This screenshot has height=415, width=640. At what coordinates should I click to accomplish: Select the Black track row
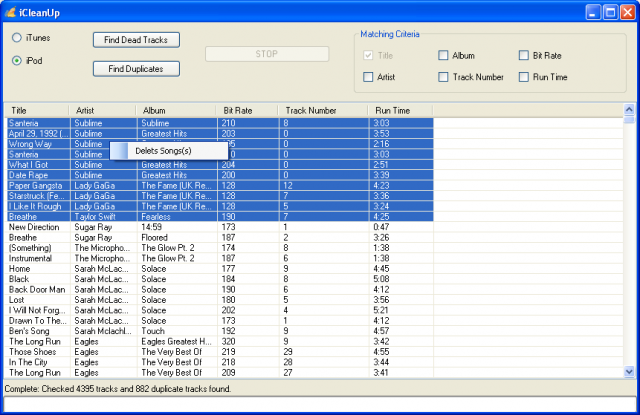point(220,279)
